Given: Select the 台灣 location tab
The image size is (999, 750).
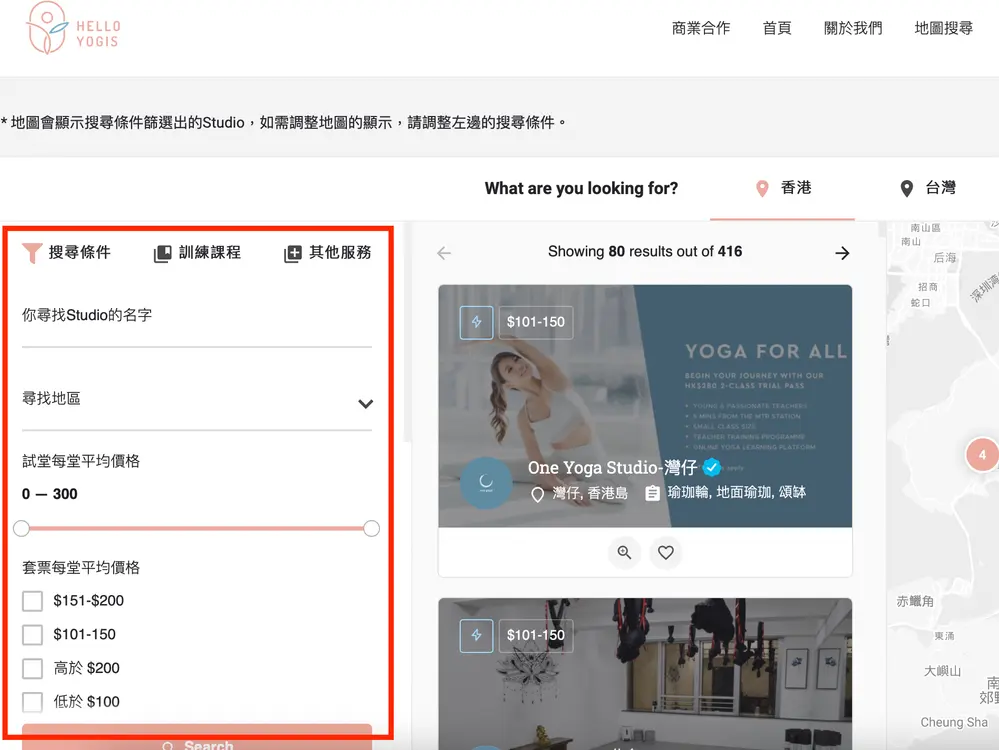Looking at the screenshot, I should pos(927,188).
